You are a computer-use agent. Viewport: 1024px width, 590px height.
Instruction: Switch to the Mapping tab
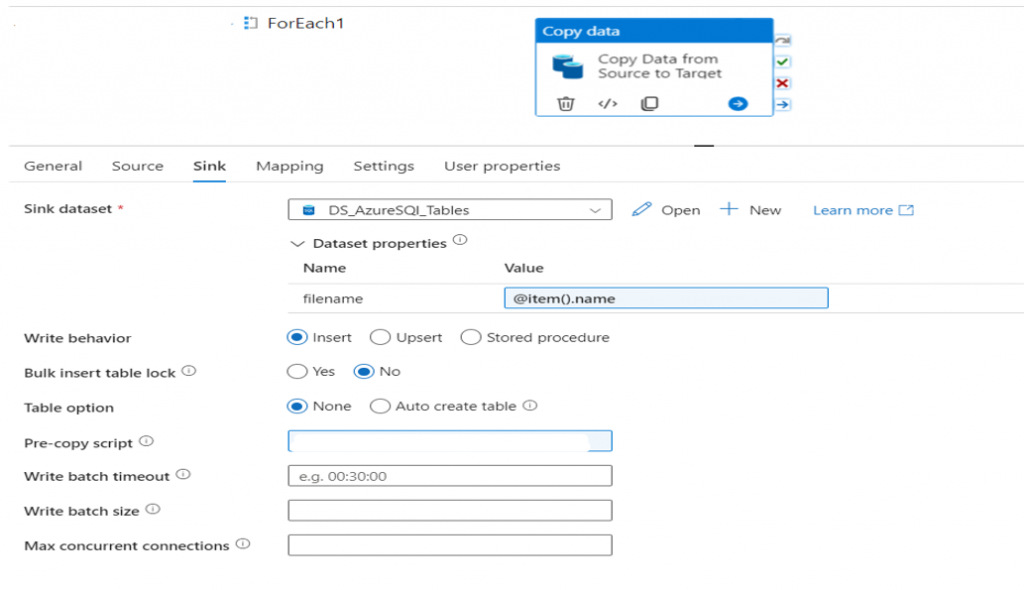[289, 166]
